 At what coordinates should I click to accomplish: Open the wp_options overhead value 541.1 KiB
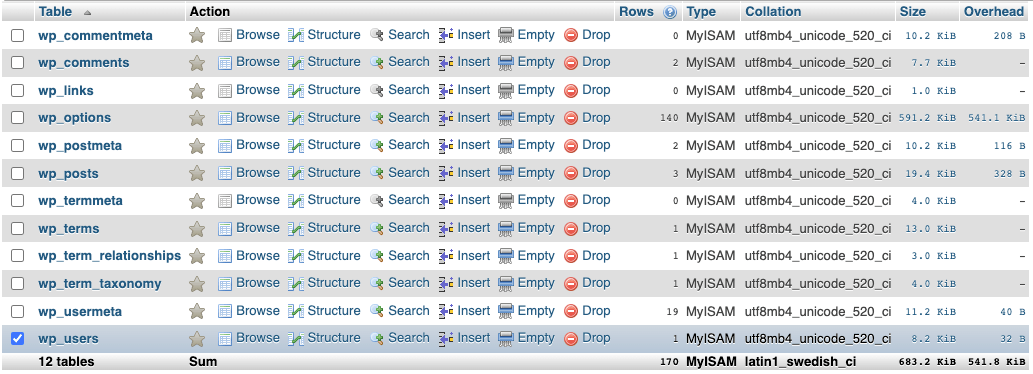pyautogui.click(x=997, y=119)
